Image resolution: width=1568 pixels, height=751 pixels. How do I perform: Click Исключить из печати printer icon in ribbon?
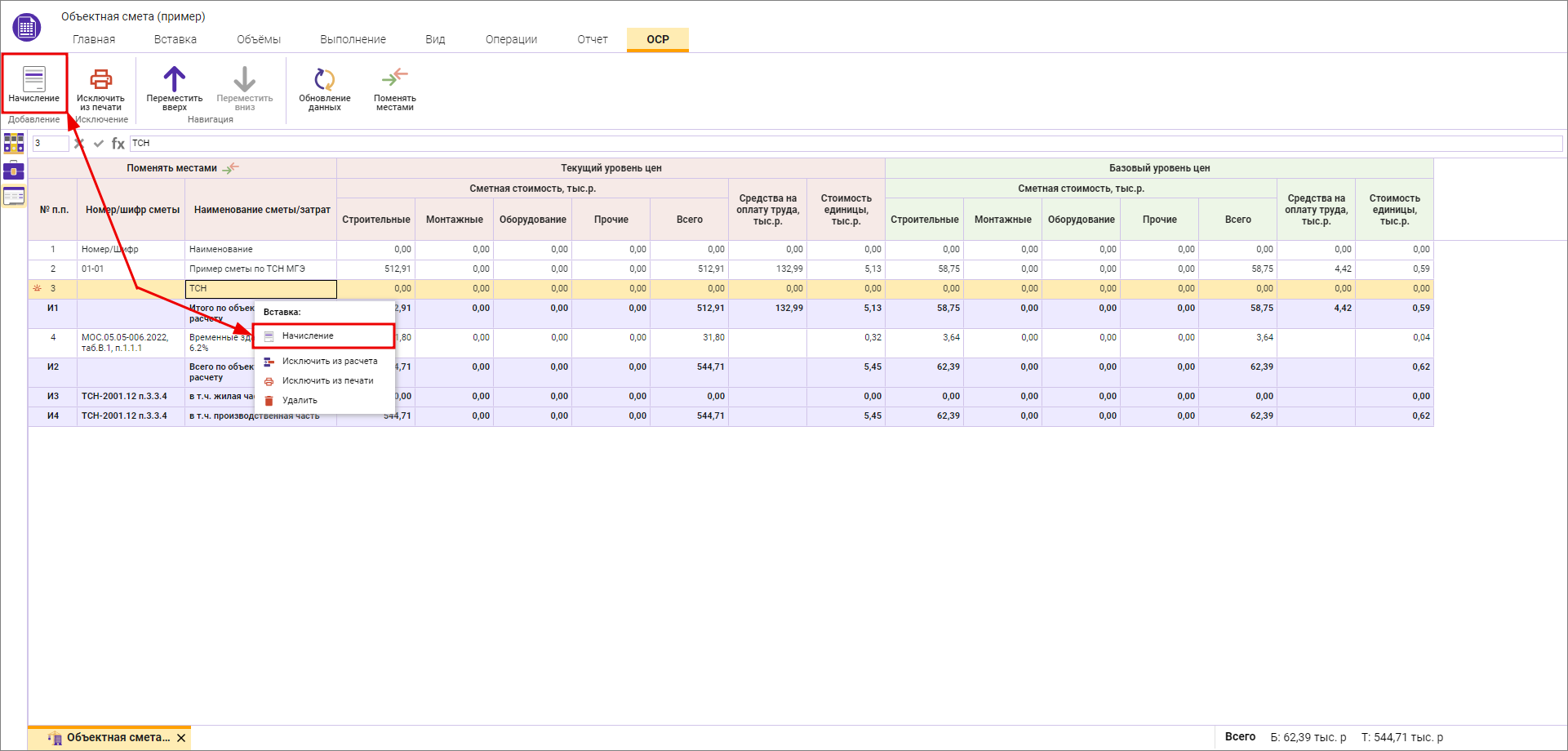coord(100,80)
